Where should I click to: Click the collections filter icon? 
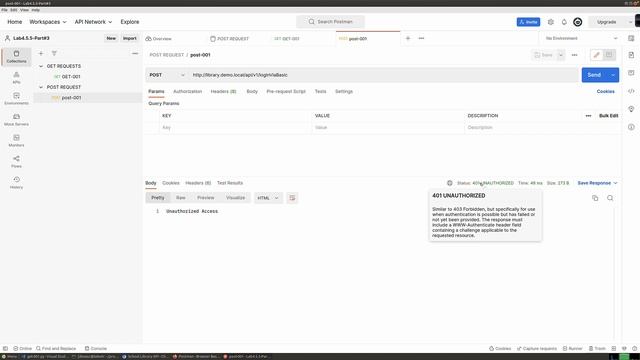coord(54,53)
